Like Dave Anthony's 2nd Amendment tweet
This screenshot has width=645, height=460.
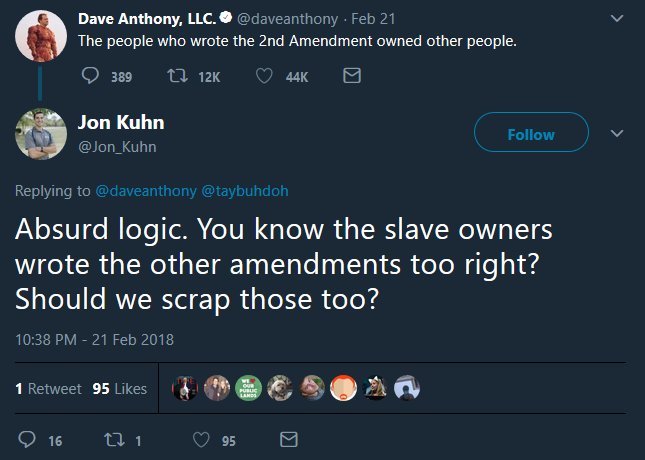pyautogui.click(x=266, y=76)
